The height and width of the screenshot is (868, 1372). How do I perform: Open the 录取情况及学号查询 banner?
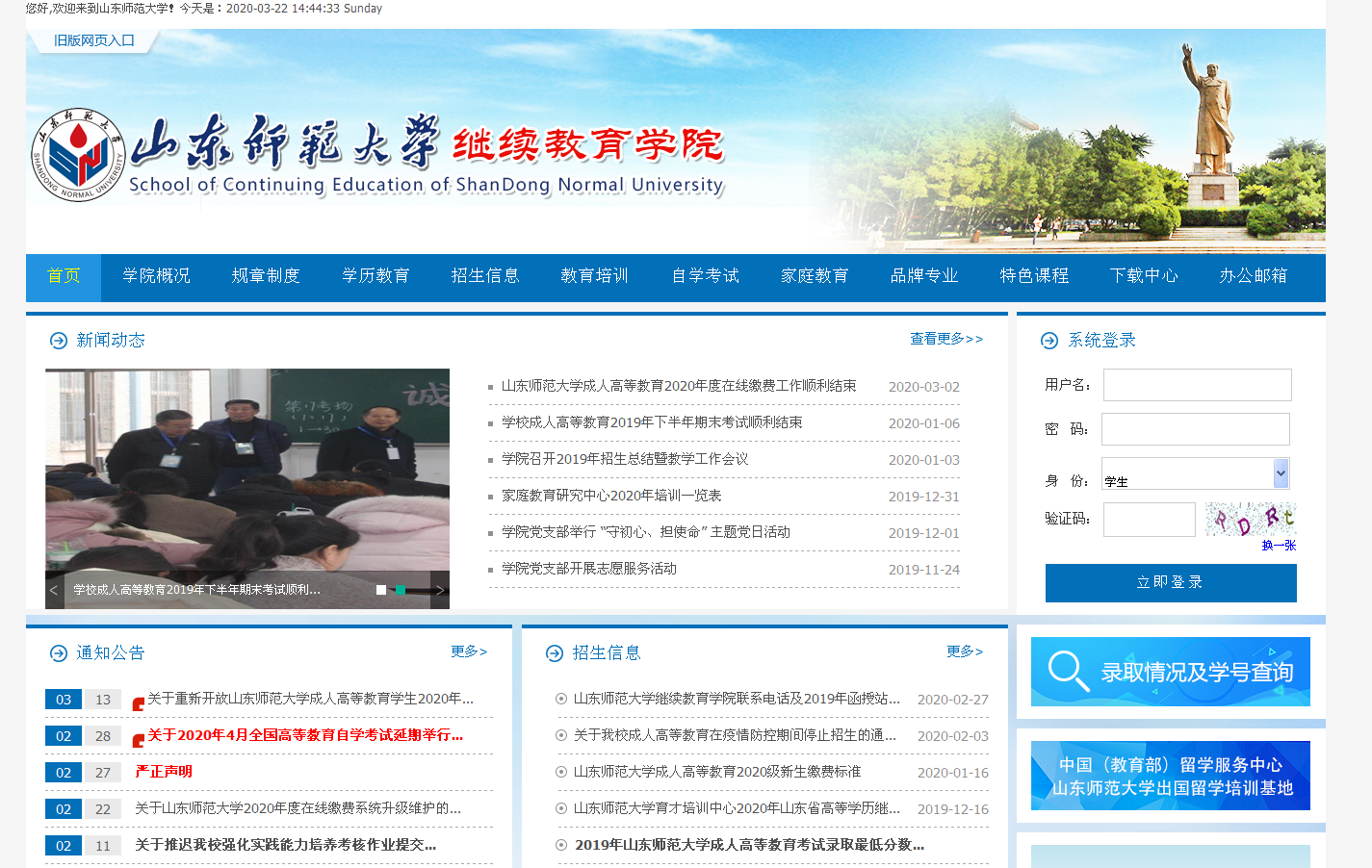point(1170,672)
